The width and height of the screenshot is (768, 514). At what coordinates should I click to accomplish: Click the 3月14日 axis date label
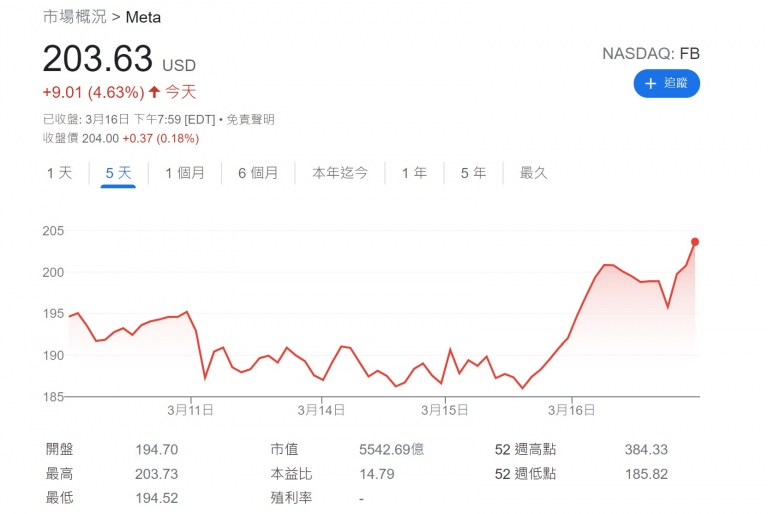point(321,410)
